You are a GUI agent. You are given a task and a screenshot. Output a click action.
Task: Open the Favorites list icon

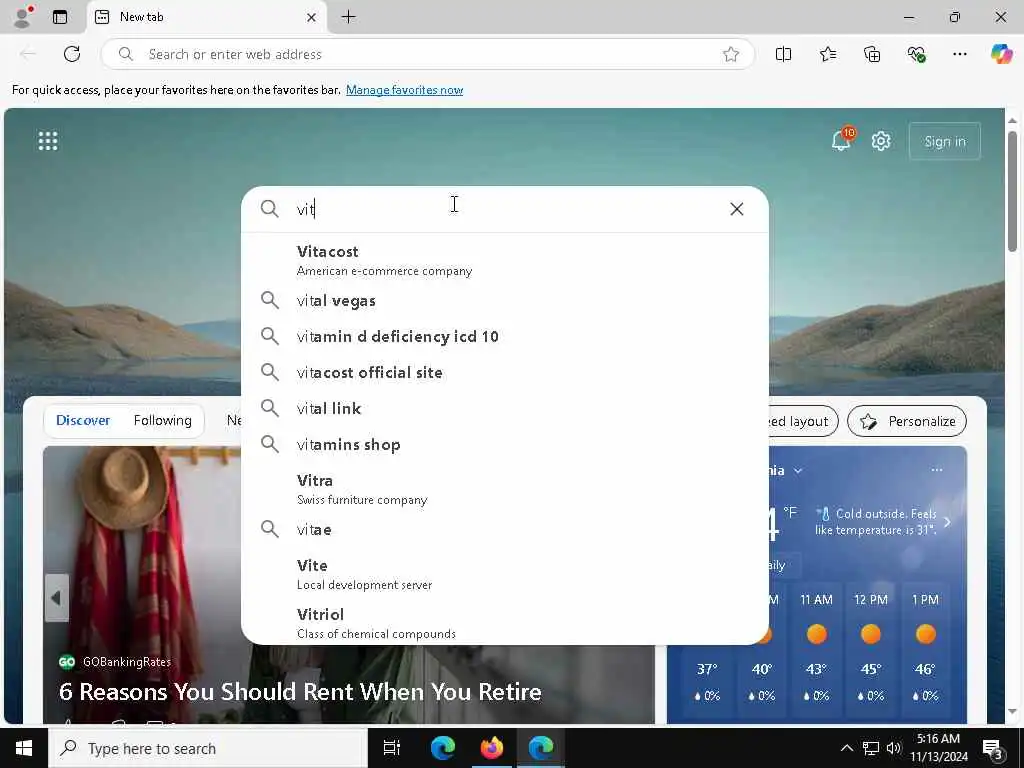[827, 54]
